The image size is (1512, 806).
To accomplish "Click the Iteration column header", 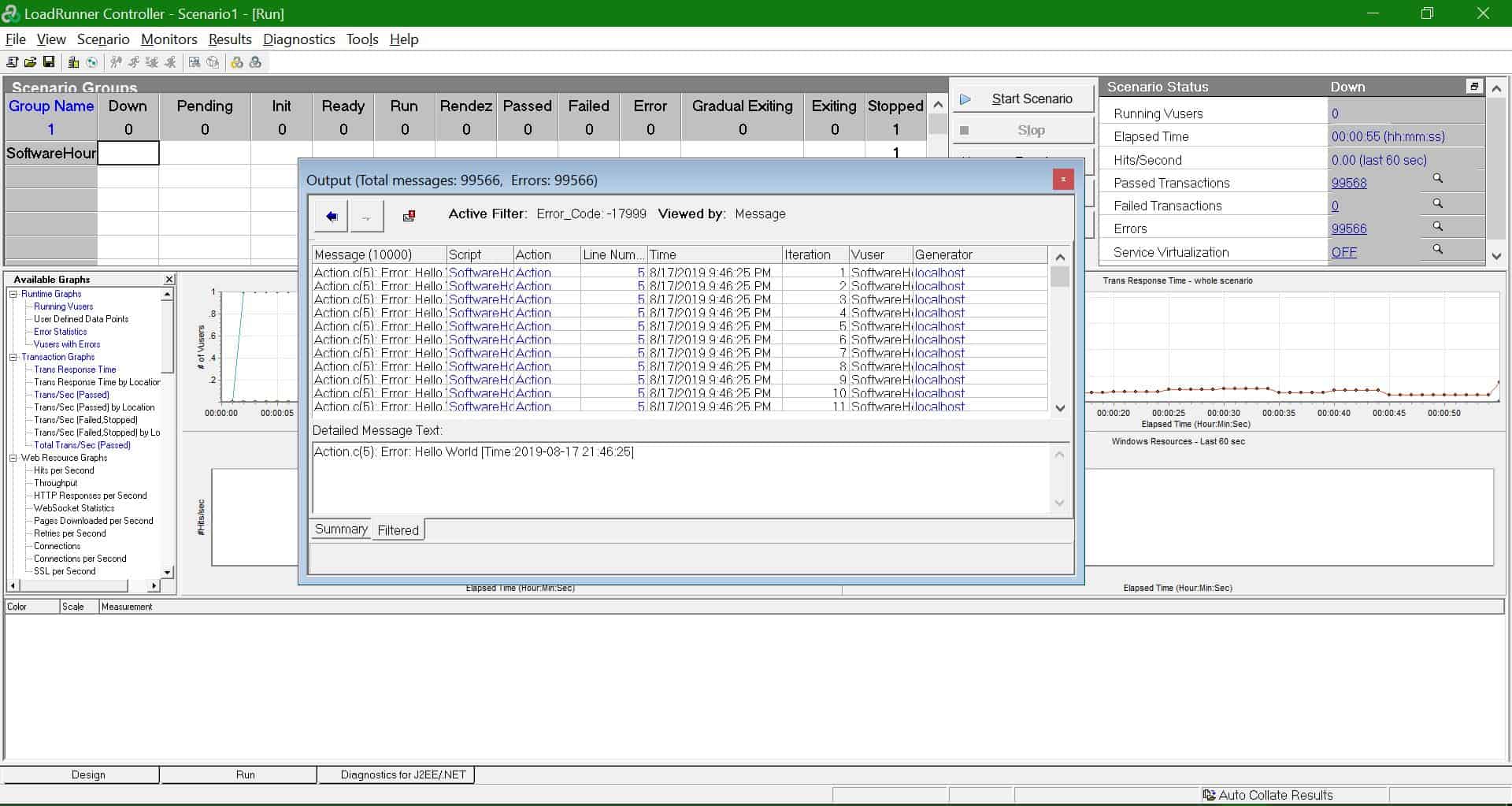I will 815,254.
